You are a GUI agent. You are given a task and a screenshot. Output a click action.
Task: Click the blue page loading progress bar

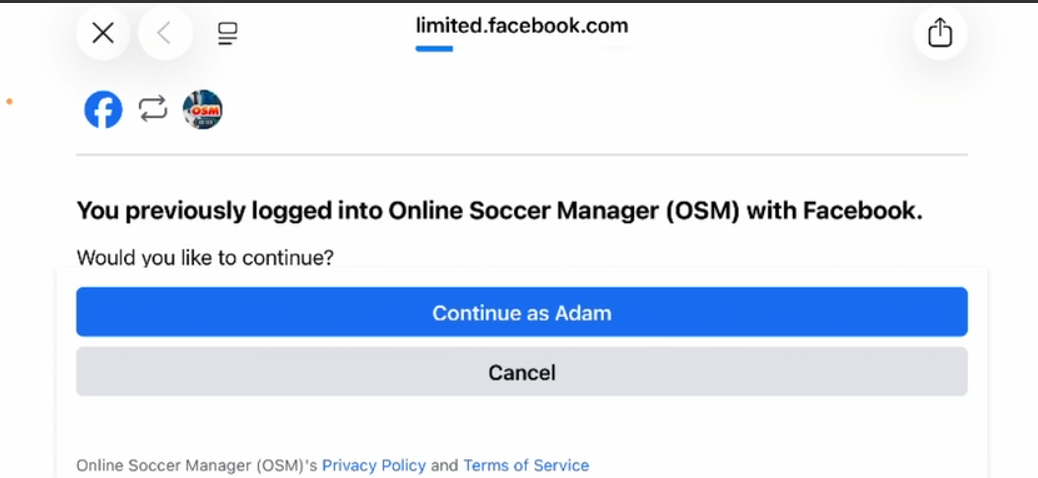435,48
